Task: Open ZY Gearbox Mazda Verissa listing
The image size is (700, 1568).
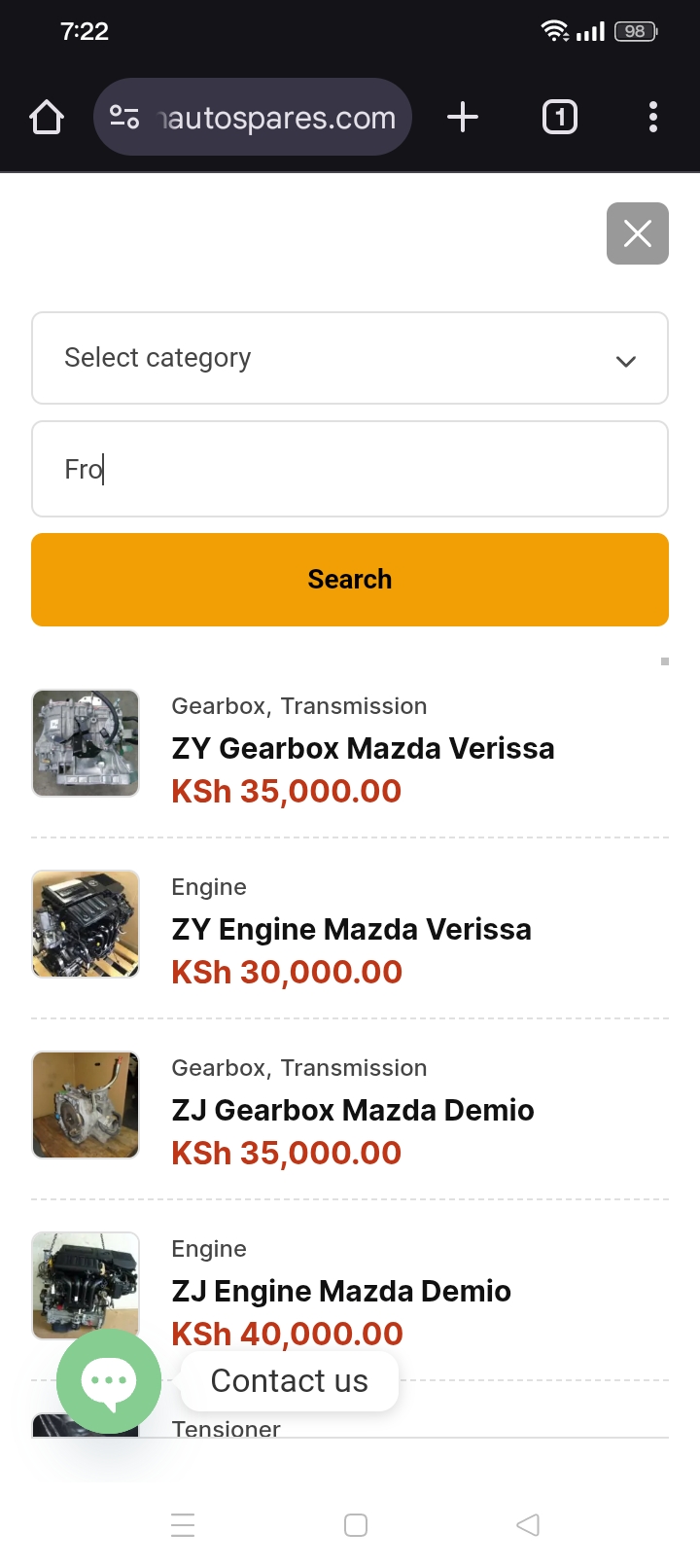Action: click(363, 748)
